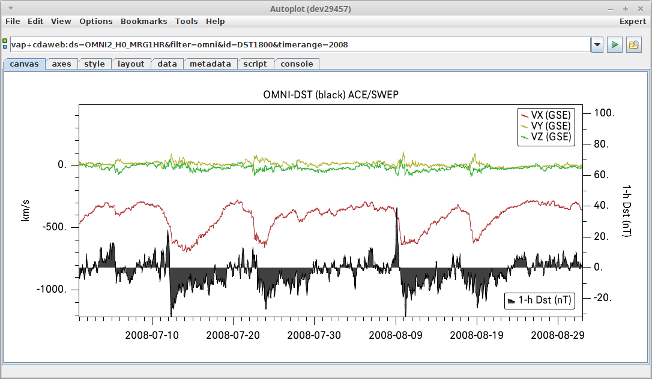Click the green play button to plot URI
The height and width of the screenshot is (379, 652).
615,45
